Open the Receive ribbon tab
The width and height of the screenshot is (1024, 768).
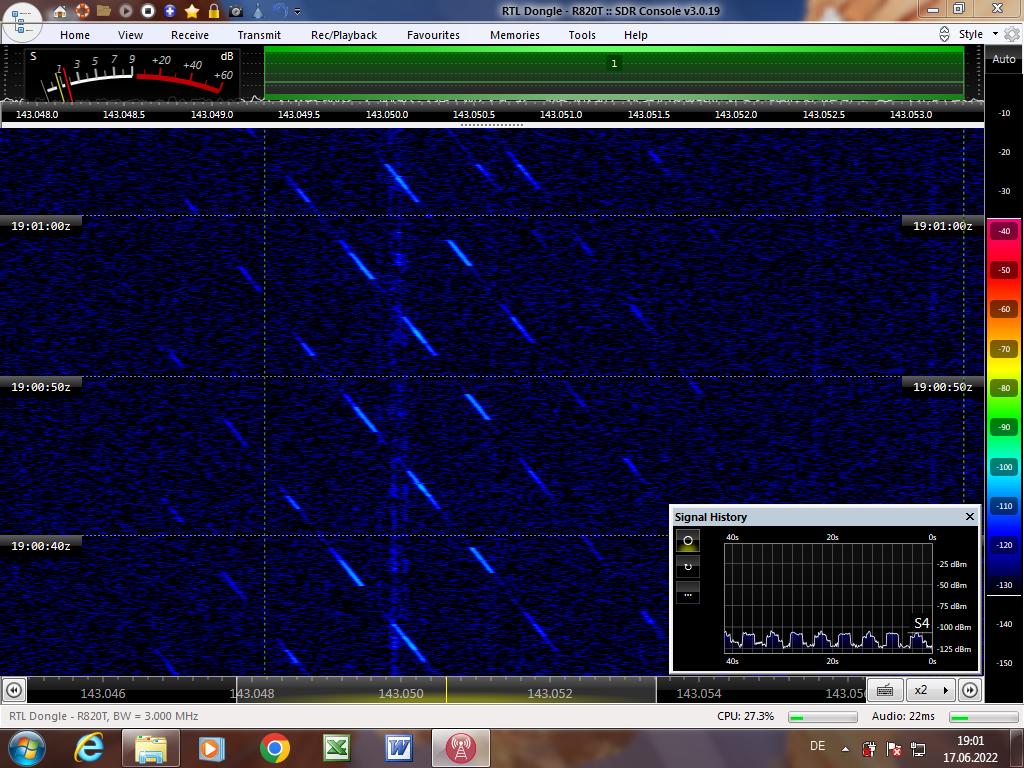click(190, 35)
